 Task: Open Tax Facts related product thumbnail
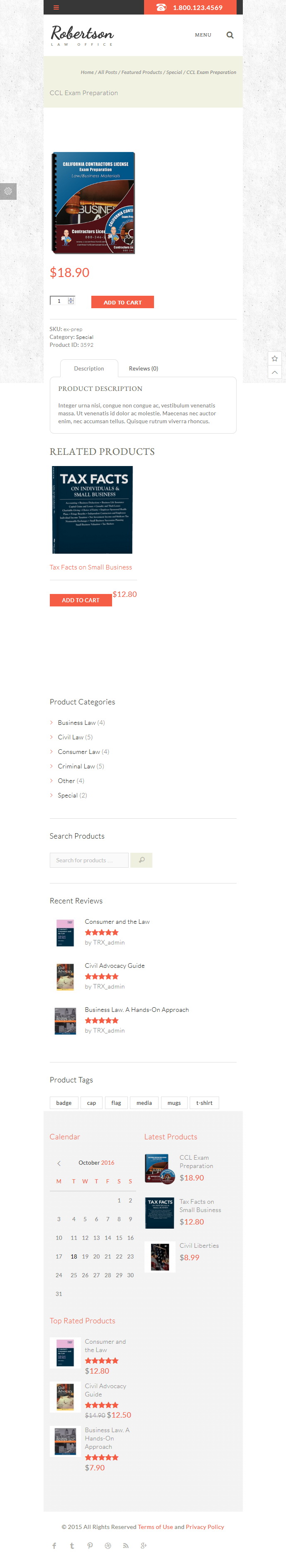[92, 510]
